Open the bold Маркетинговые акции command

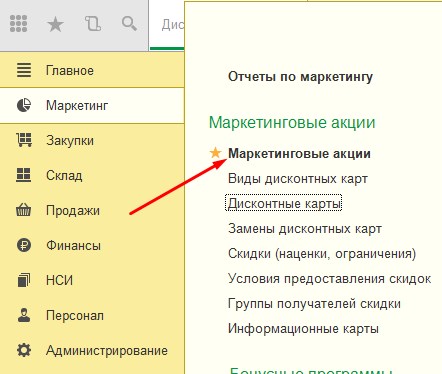(x=299, y=154)
